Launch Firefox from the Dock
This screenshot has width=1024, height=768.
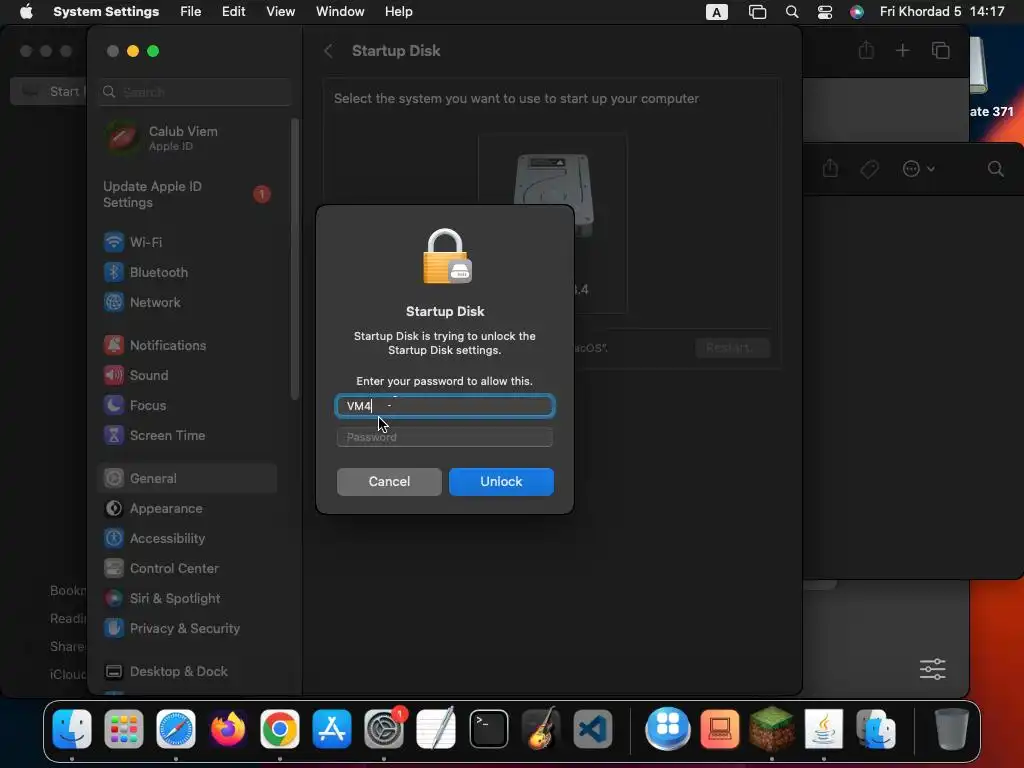point(228,728)
